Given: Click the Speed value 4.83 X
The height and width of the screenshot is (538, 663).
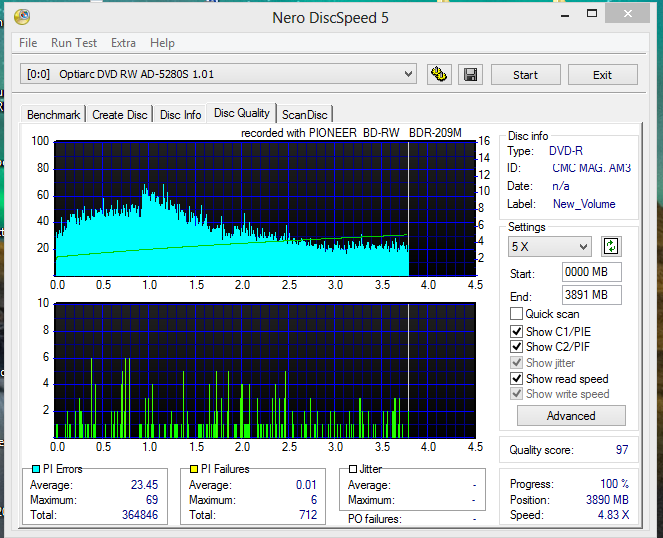Looking at the screenshot, I should (x=614, y=515).
